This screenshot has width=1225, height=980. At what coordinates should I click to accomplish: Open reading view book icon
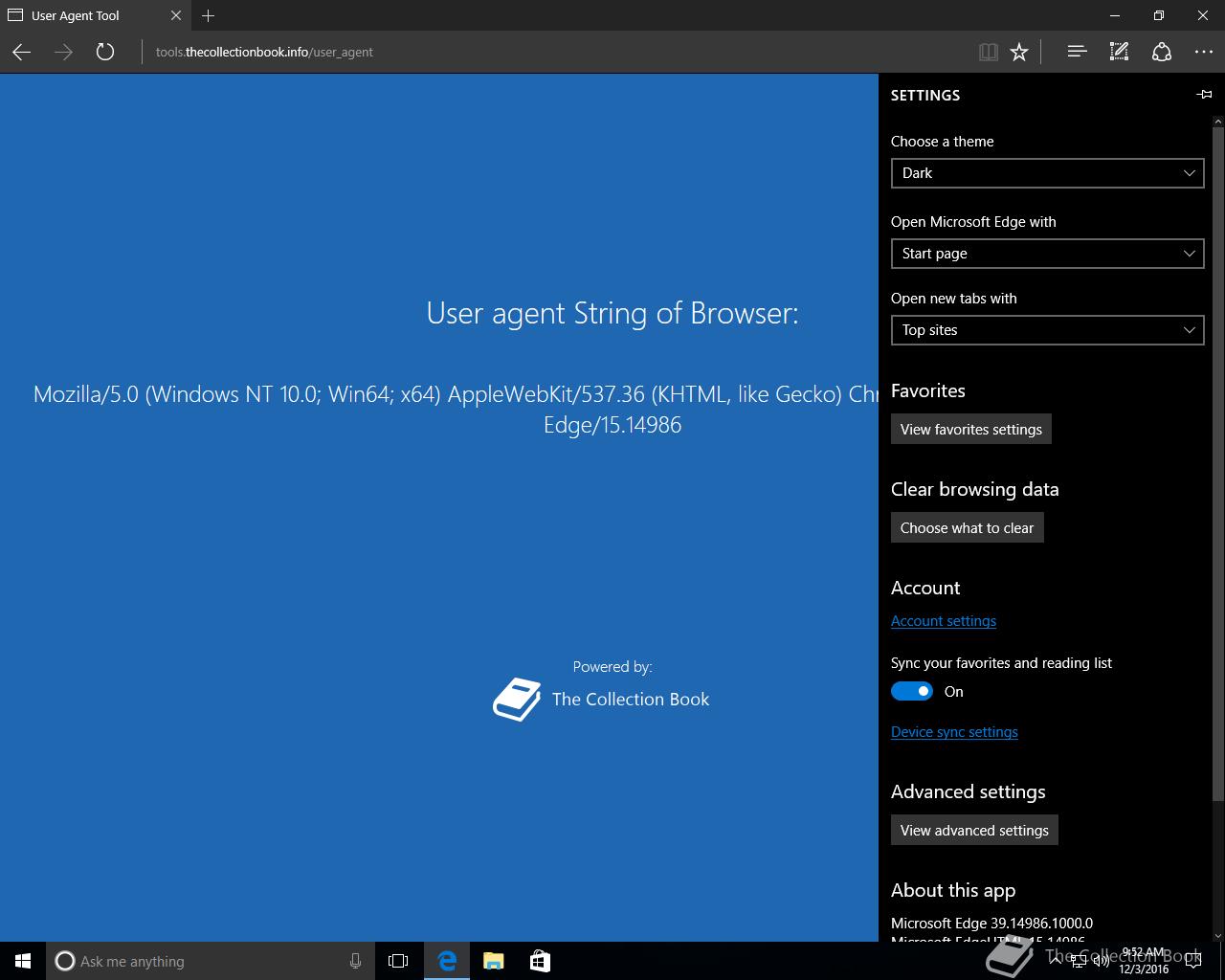(989, 53)
